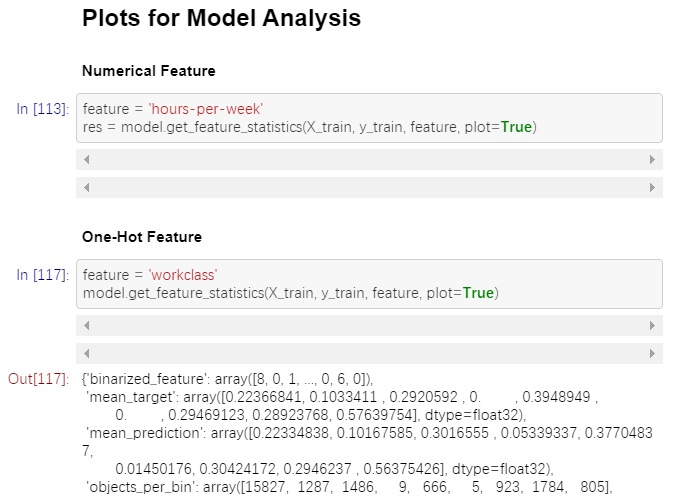Click right arrow of second scrollbar under In [113] cell
The width and height of the screenshot is (680, 498).
point(652,187)
